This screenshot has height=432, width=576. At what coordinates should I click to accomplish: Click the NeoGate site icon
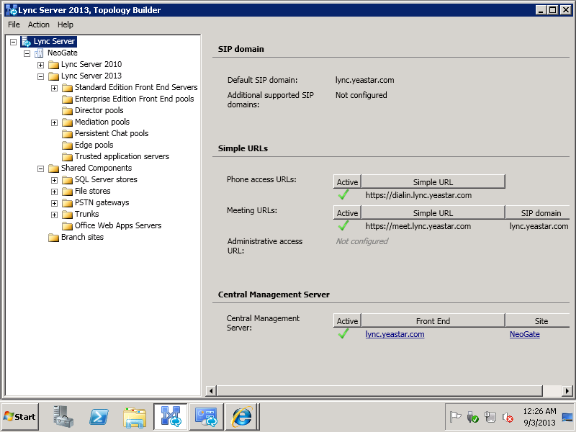(x=39, y=53)
